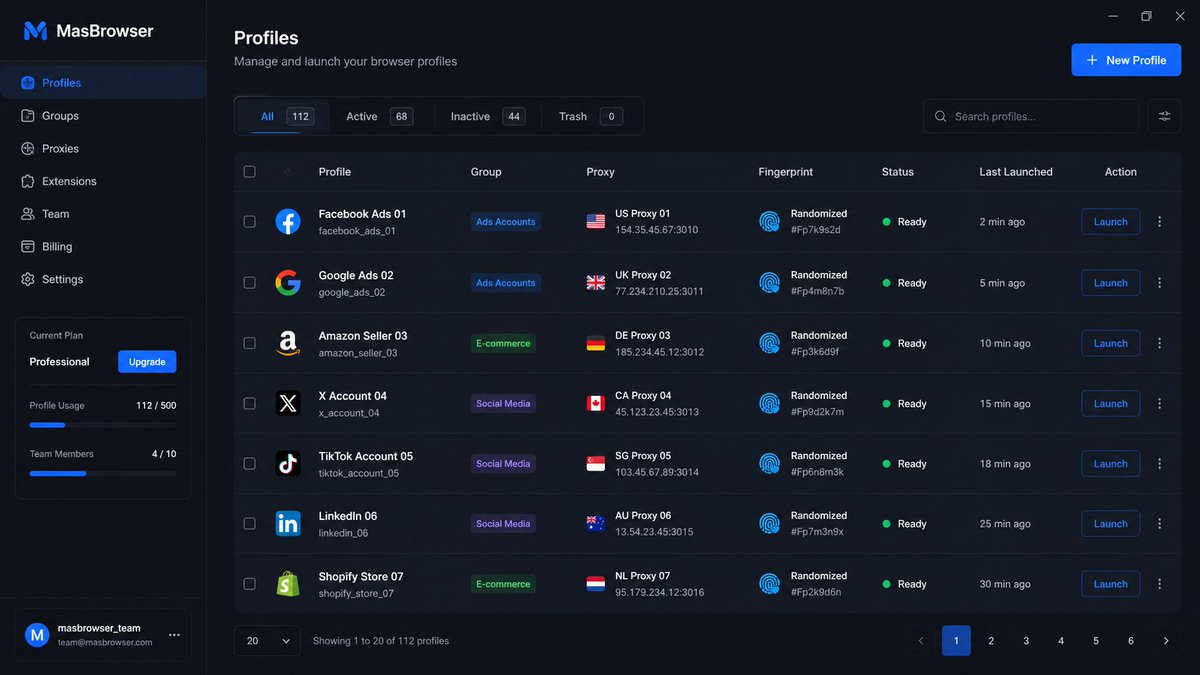
Task: Click the Google Ads 02 profile icon
Action: (x=288, y=283)
